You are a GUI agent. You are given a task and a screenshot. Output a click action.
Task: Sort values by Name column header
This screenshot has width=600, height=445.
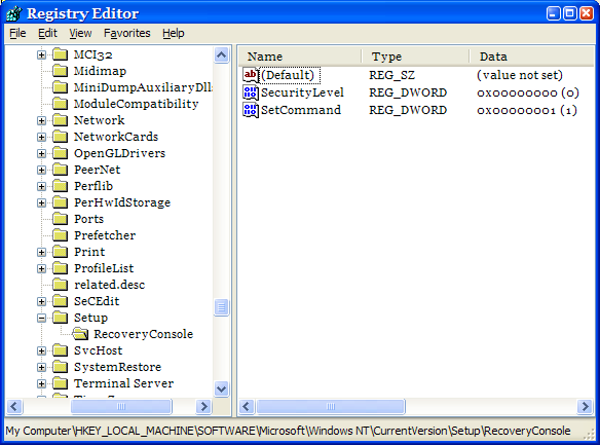300,57
